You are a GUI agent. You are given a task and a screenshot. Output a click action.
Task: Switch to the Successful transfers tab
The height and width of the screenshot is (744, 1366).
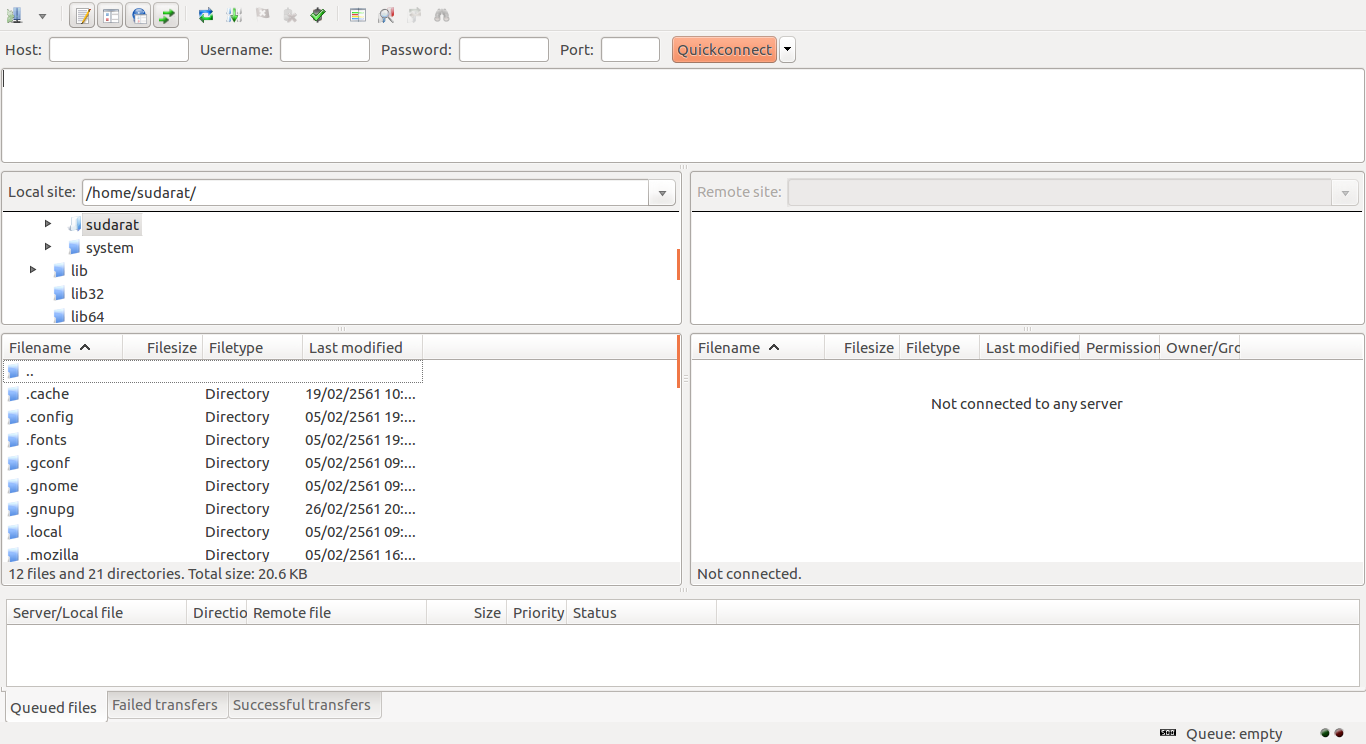point(302,705)
